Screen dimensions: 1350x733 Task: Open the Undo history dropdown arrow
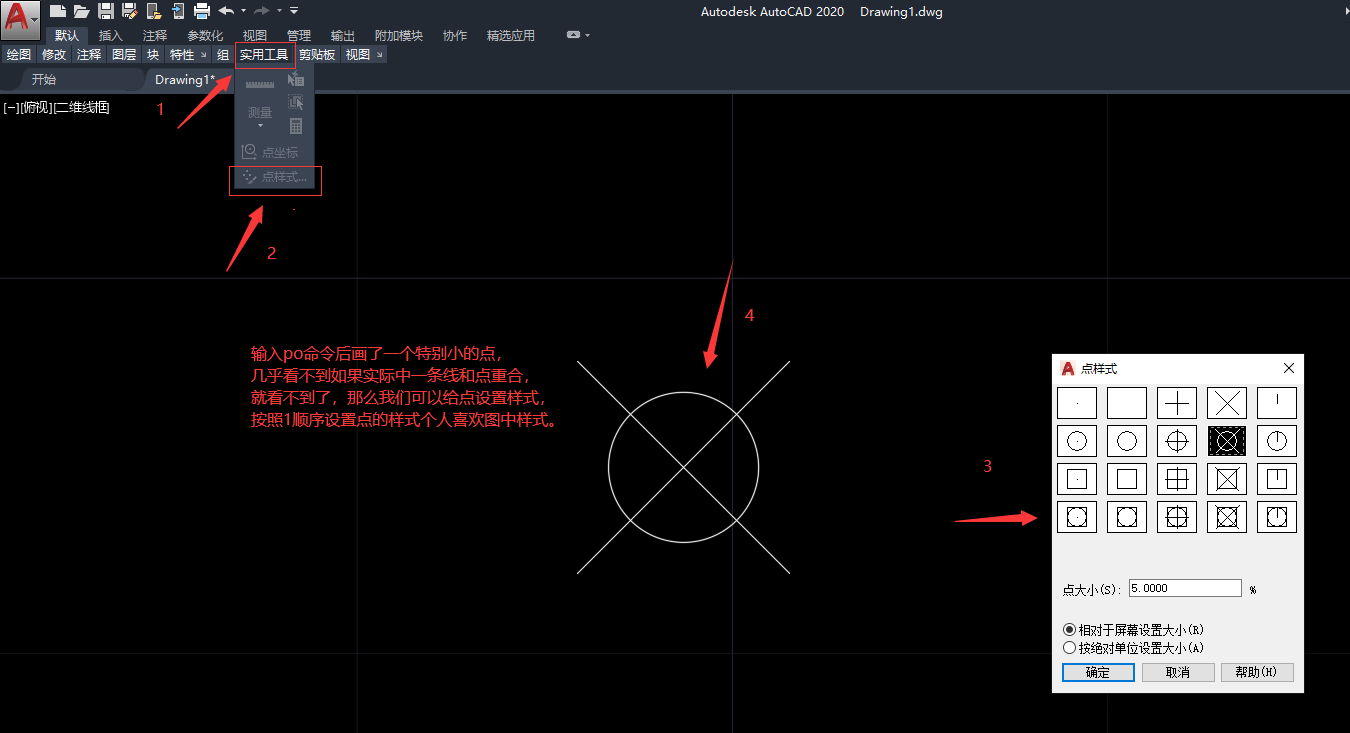242,11
